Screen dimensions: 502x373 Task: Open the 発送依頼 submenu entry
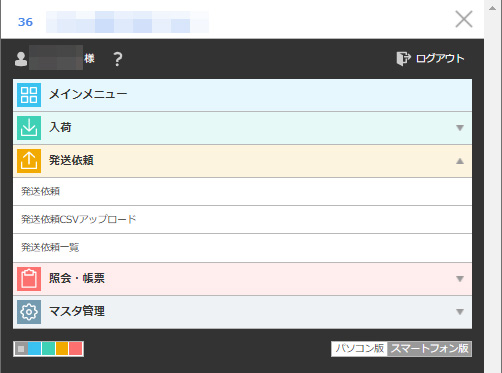(x=242, y=192)
